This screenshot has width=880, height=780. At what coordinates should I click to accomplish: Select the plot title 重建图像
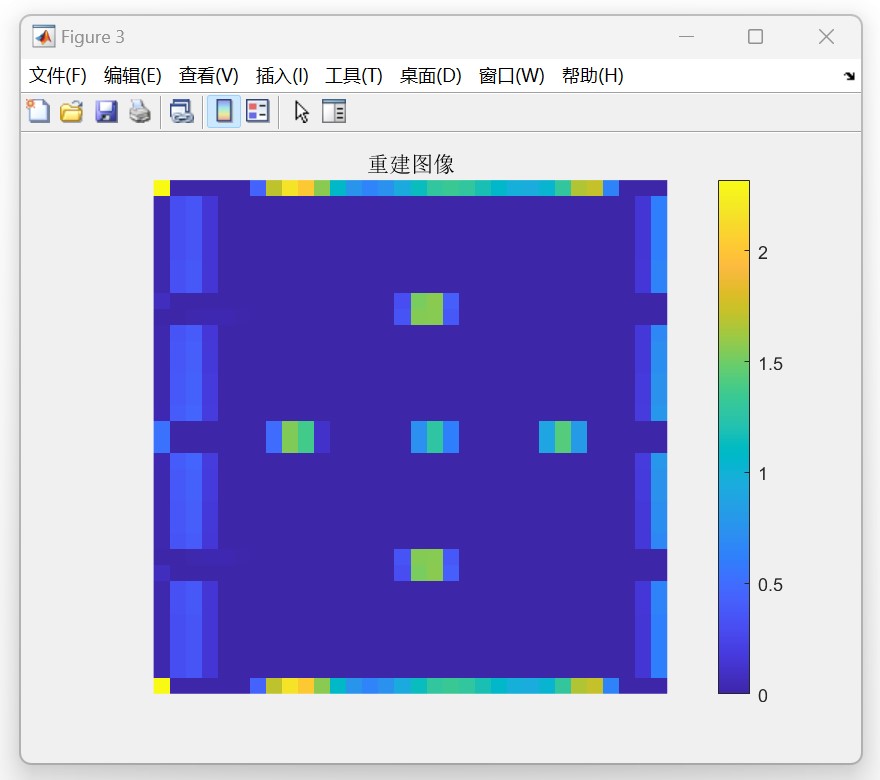click(x=411, y=164)
